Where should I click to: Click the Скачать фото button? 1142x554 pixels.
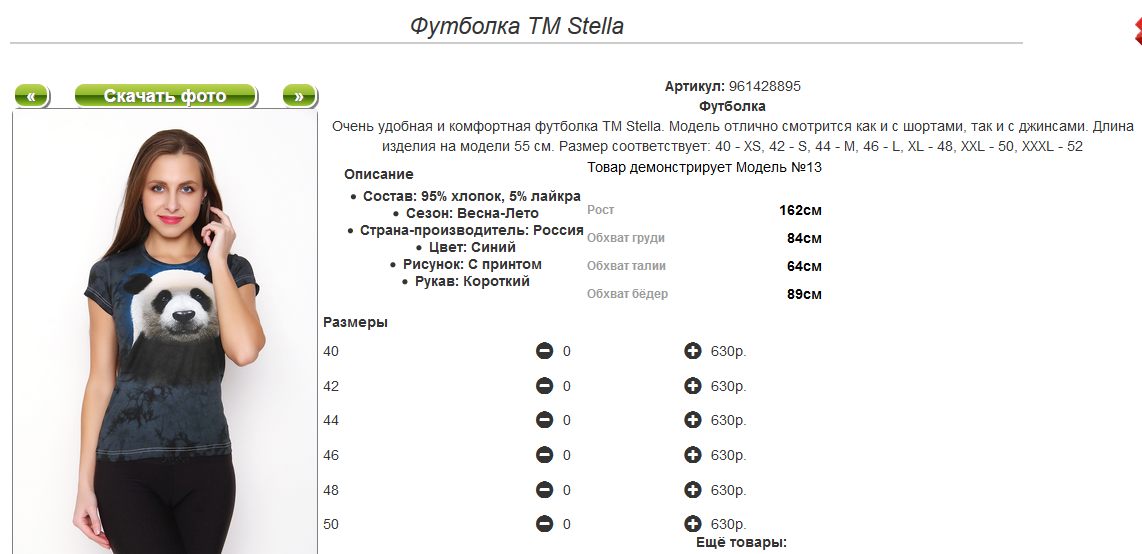[165, 95]
